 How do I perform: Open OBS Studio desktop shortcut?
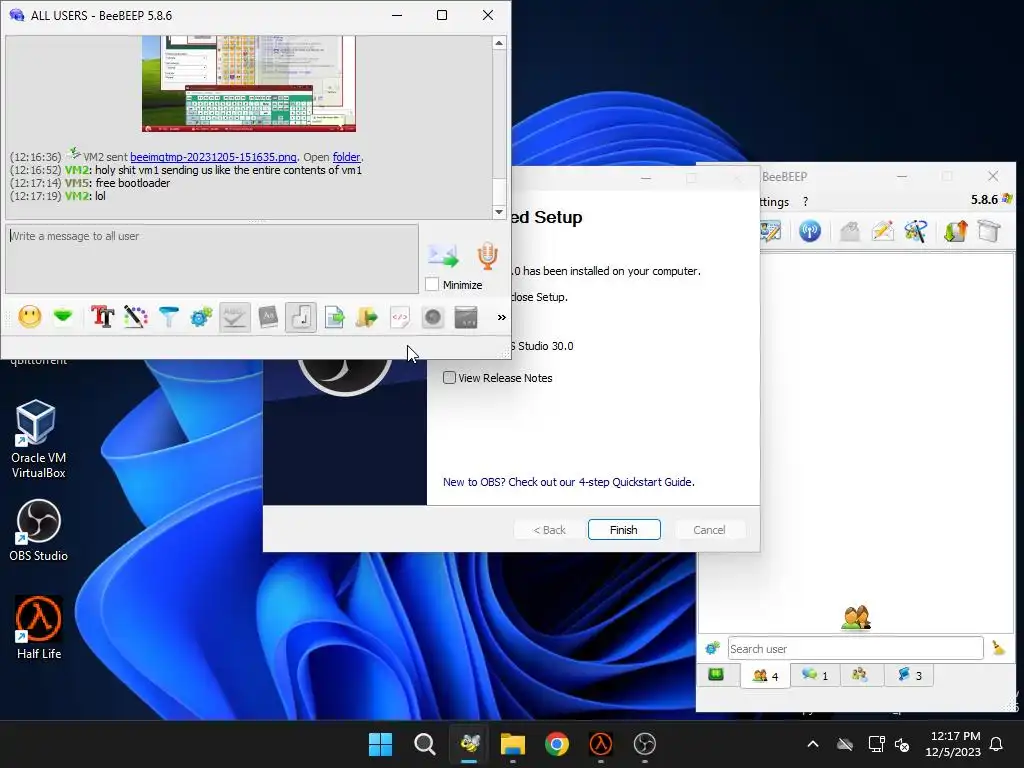click(x=38, y=530)
